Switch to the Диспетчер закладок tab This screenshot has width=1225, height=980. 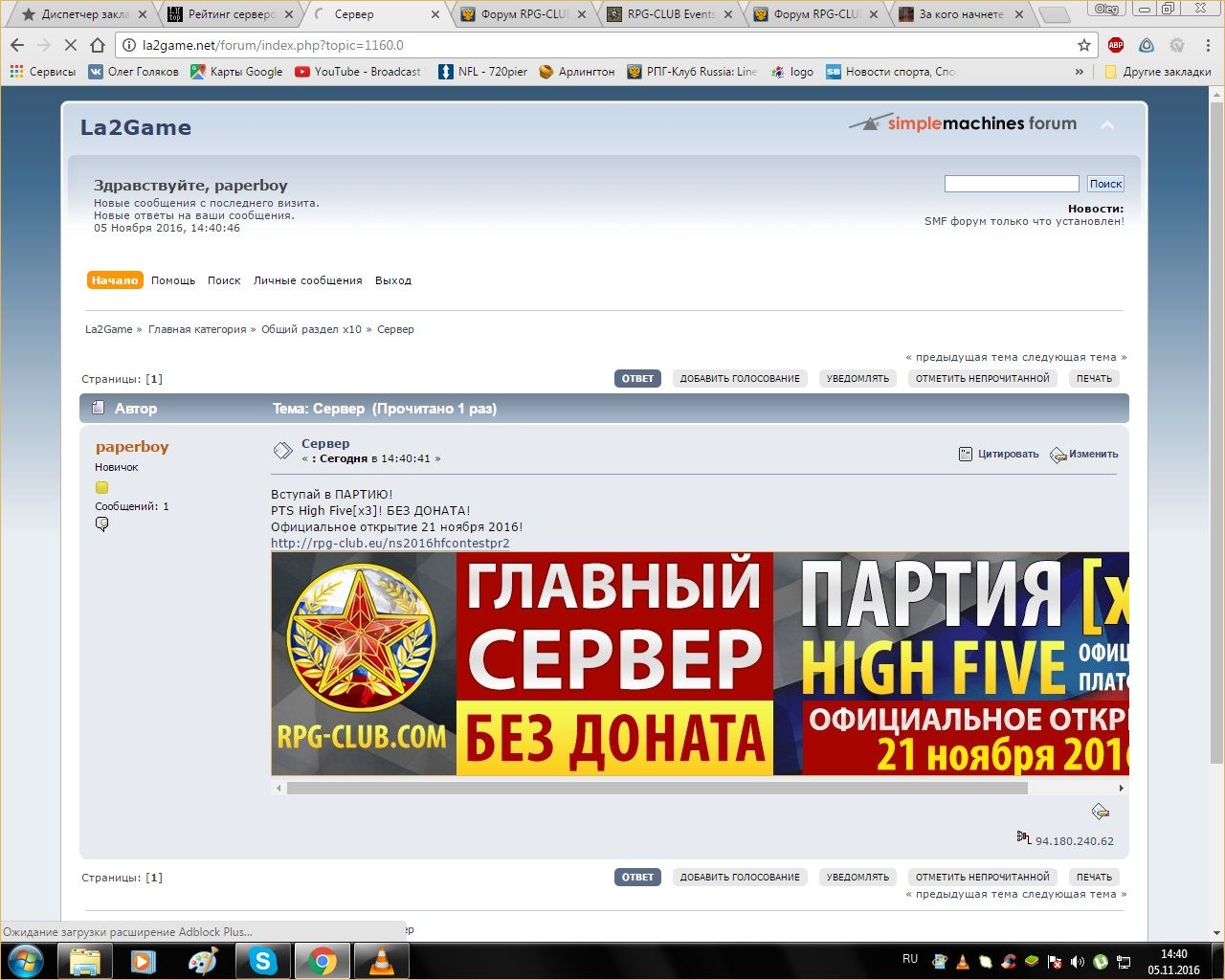84,14
